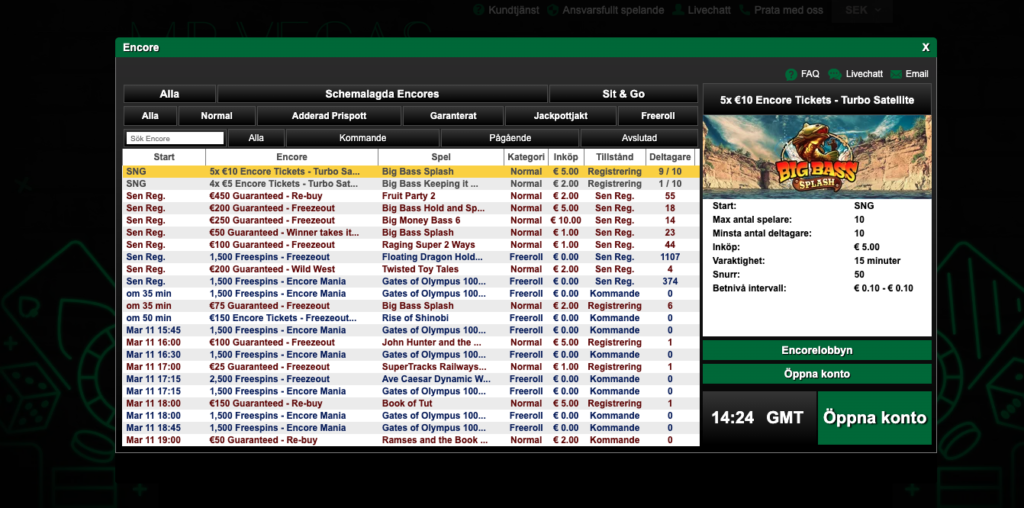Click the Floating Dragon Hold game cell
The width and height of the screenshot is (1024, 508).
(441, 257)
